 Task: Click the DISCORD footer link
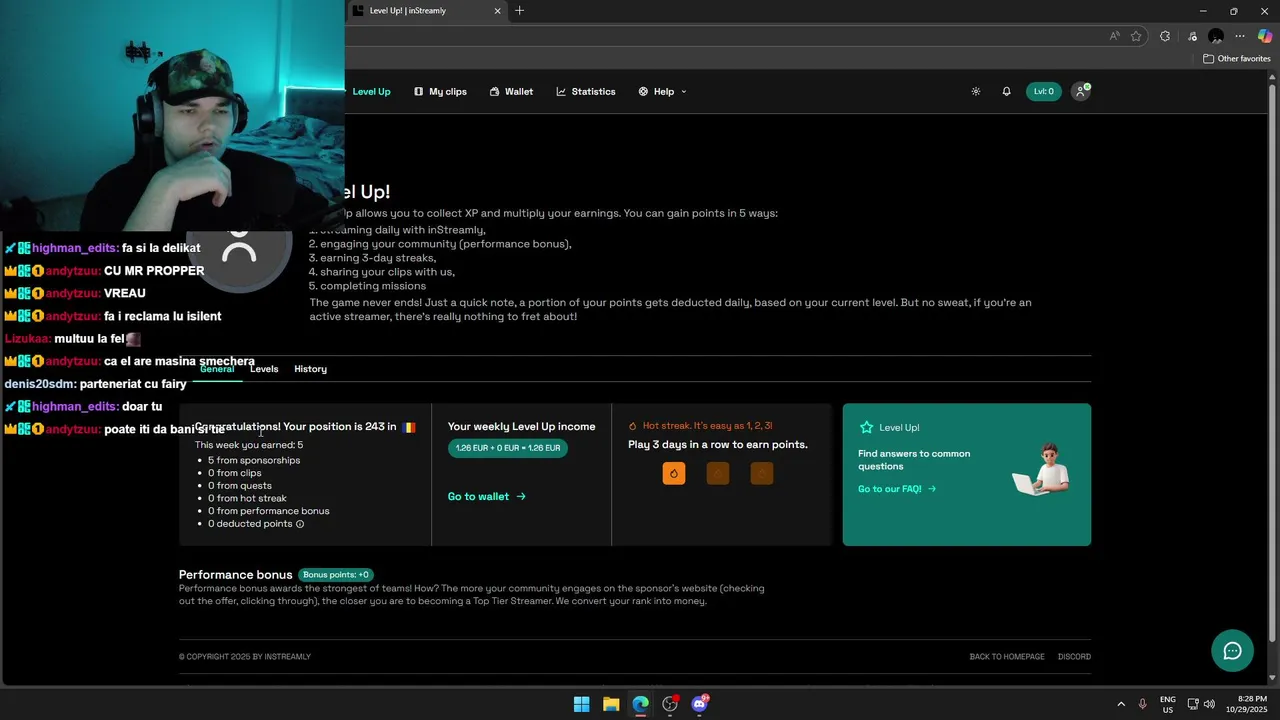[x=1074, y=657]
